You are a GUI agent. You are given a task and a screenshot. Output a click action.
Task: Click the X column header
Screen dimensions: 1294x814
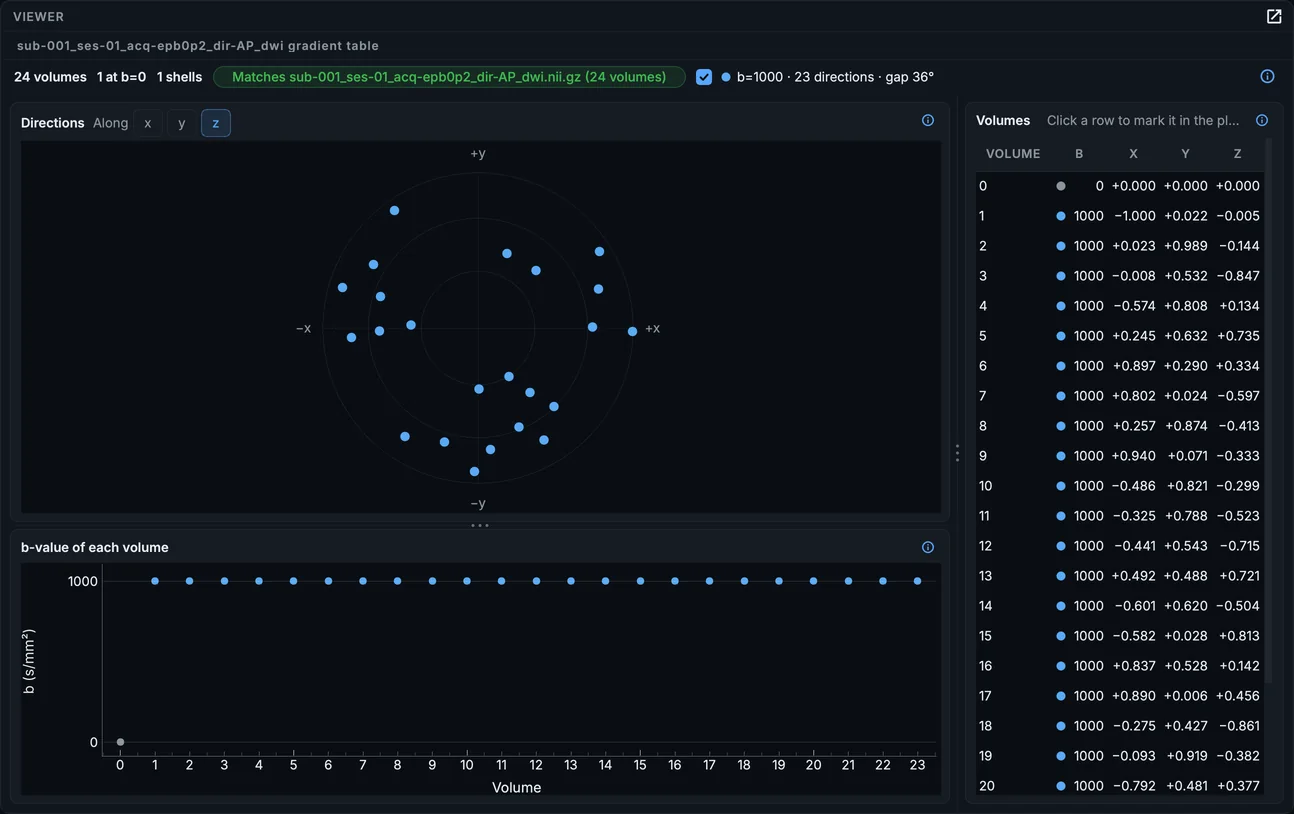(1133, 154)
